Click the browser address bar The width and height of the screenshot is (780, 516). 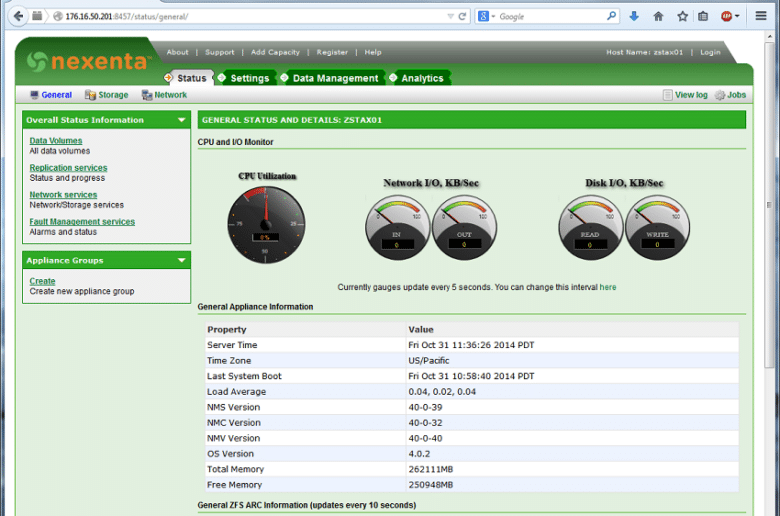(x=254, y=16)
